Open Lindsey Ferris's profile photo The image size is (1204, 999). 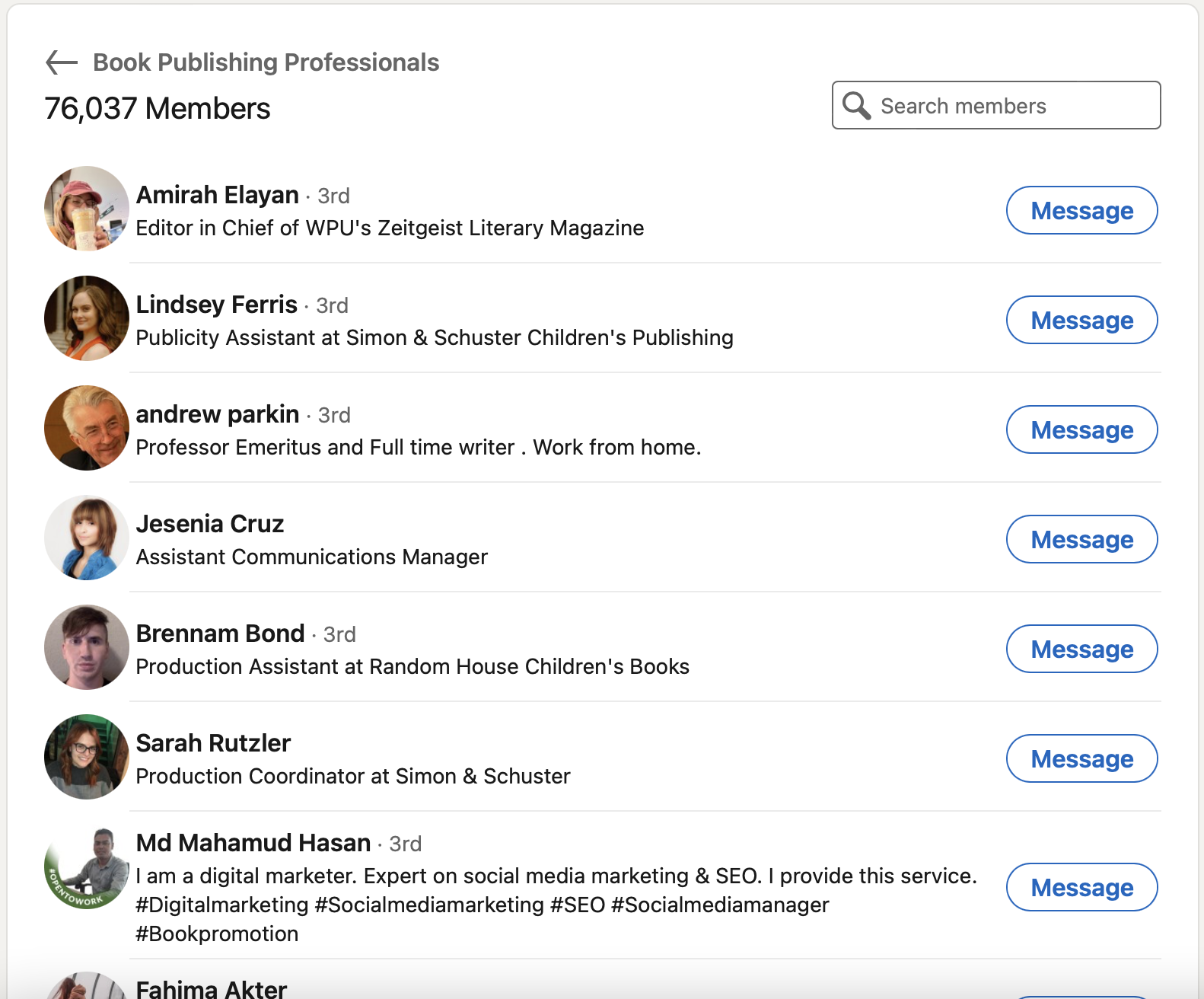click(87, 318)
